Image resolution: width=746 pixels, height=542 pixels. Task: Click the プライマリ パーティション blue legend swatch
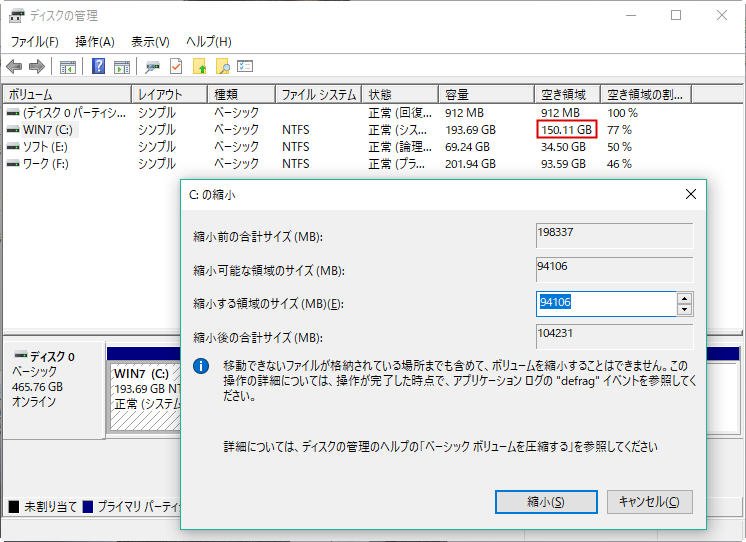[88, 506]
